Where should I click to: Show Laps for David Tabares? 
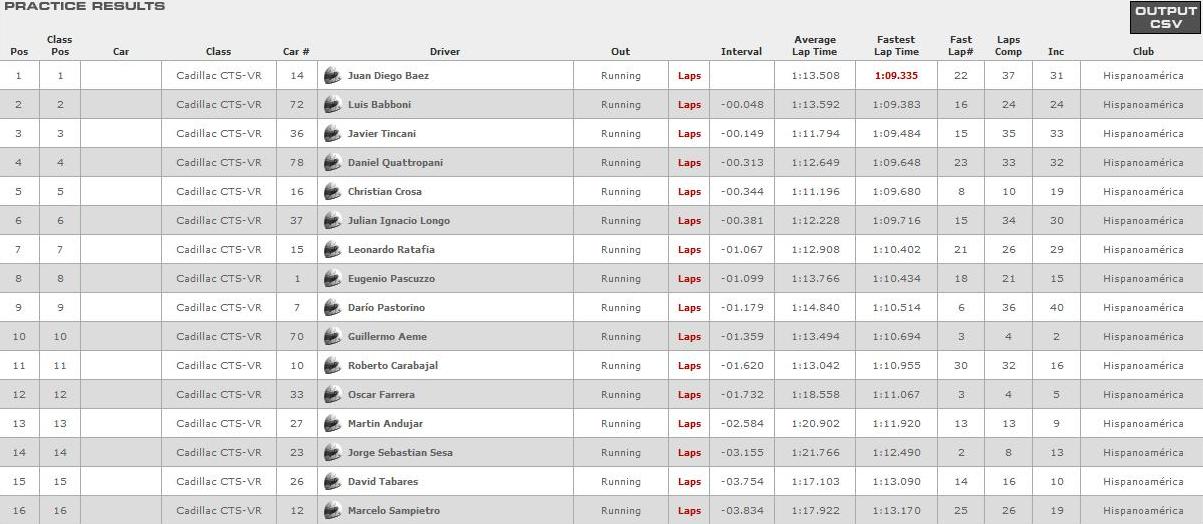689,482
